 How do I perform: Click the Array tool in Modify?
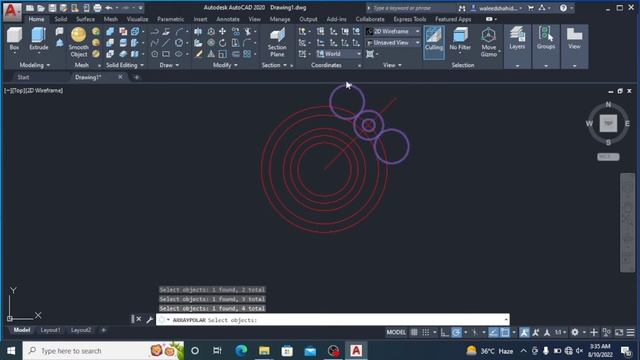pyautogui.click(x=247, y=54)
